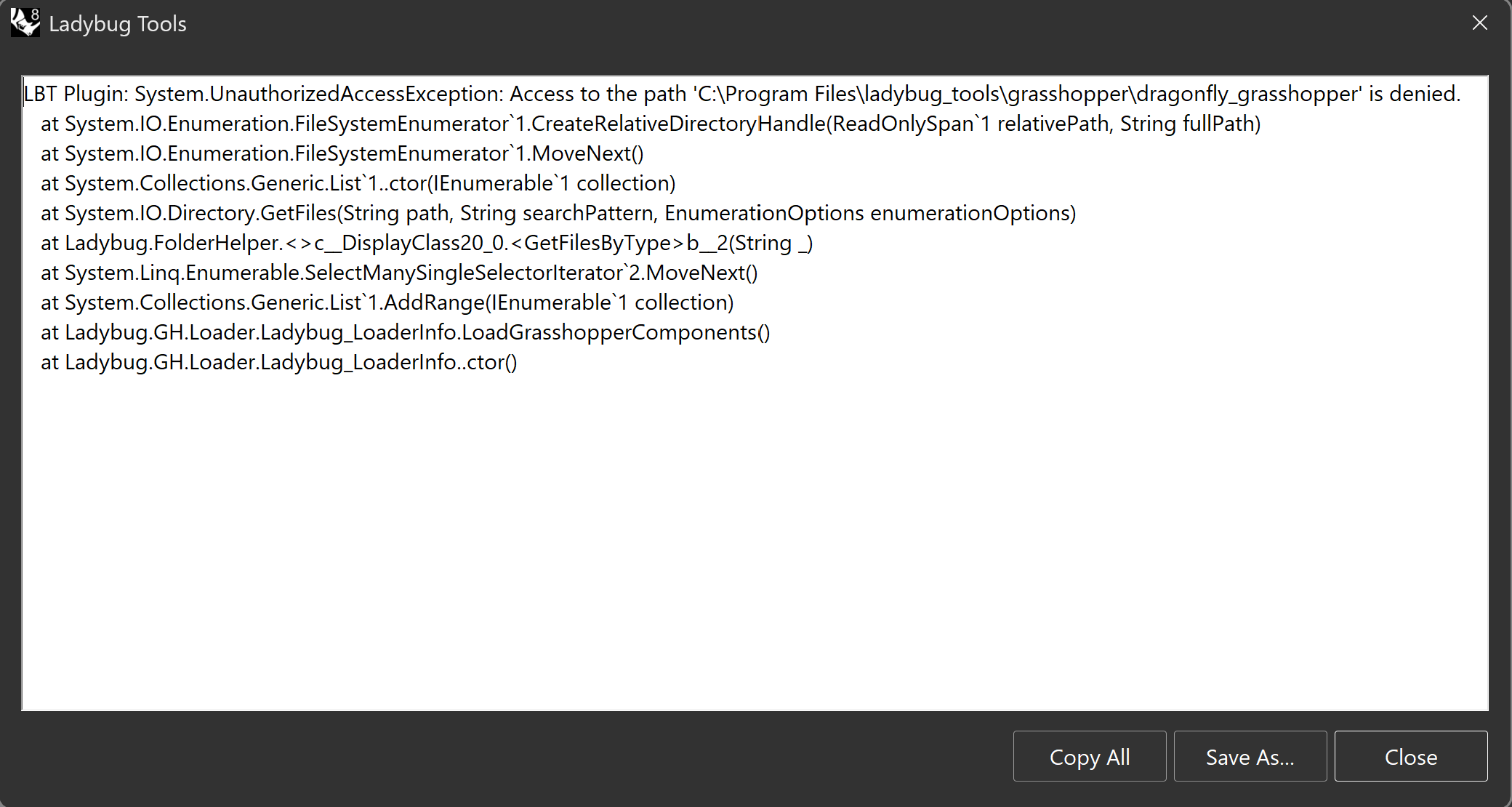Click the empty white area below the stack trace
Image resolution: width=1512 pixels, height=807 pixels.
coord(755,542)
